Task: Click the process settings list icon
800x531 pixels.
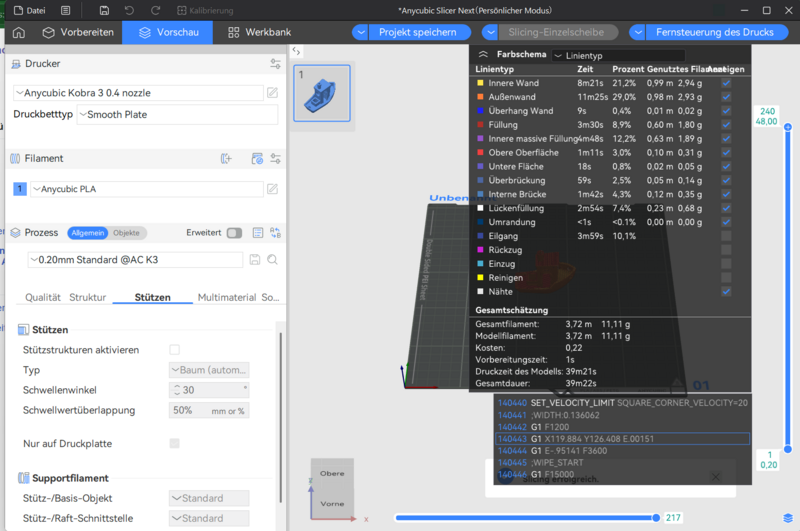Action: (x=258, y=233)
